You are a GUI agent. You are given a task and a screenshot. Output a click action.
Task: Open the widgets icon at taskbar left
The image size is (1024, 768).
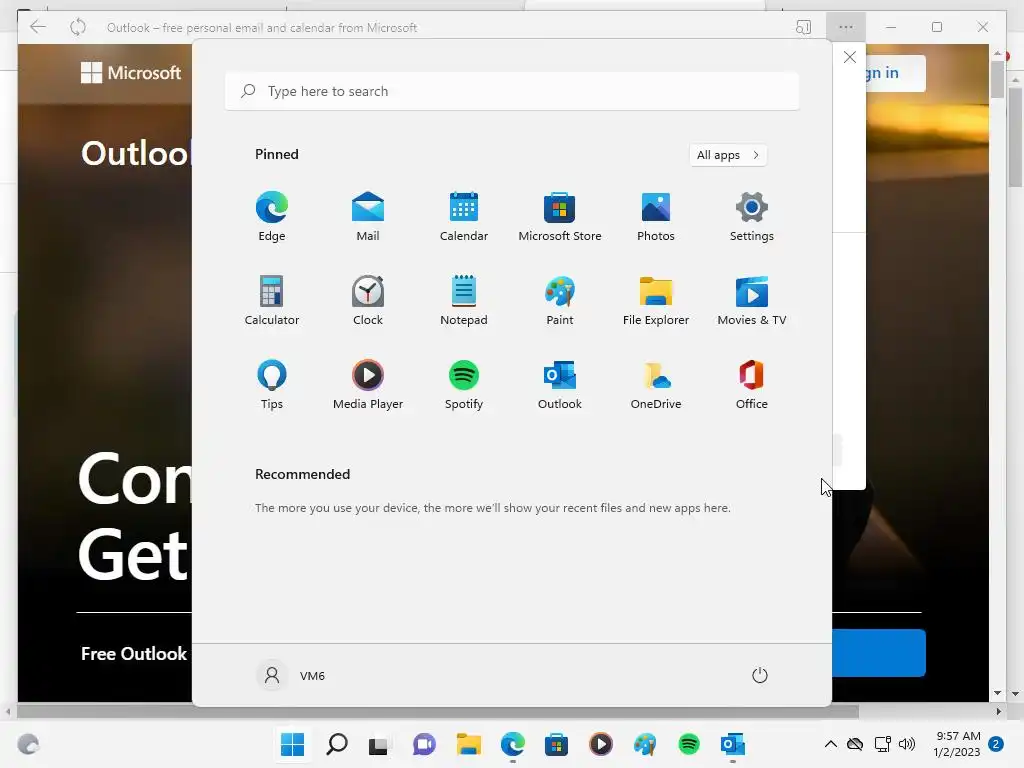click(x=28, y=744)
